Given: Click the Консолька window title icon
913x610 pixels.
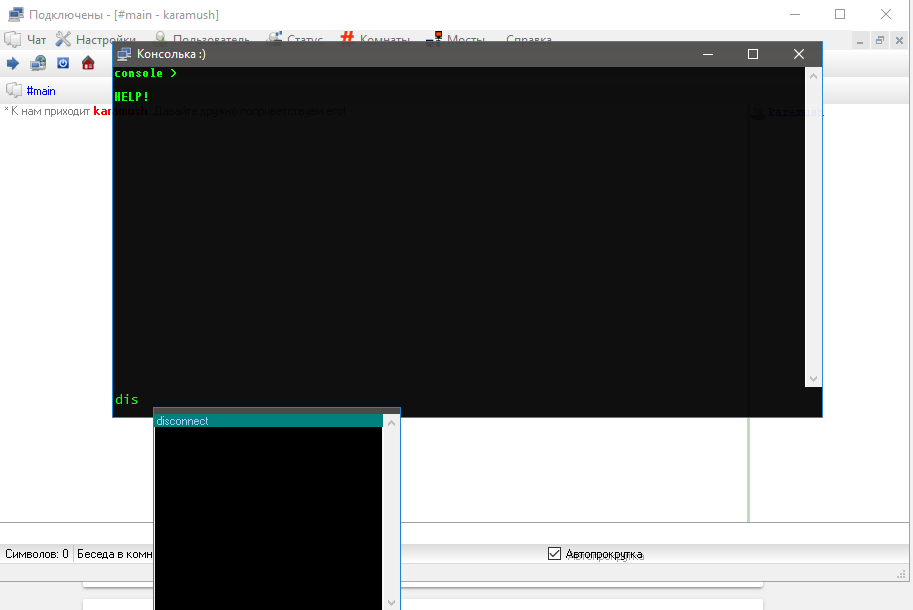Looking at the screenshot, I should click(x=124, y=54).
